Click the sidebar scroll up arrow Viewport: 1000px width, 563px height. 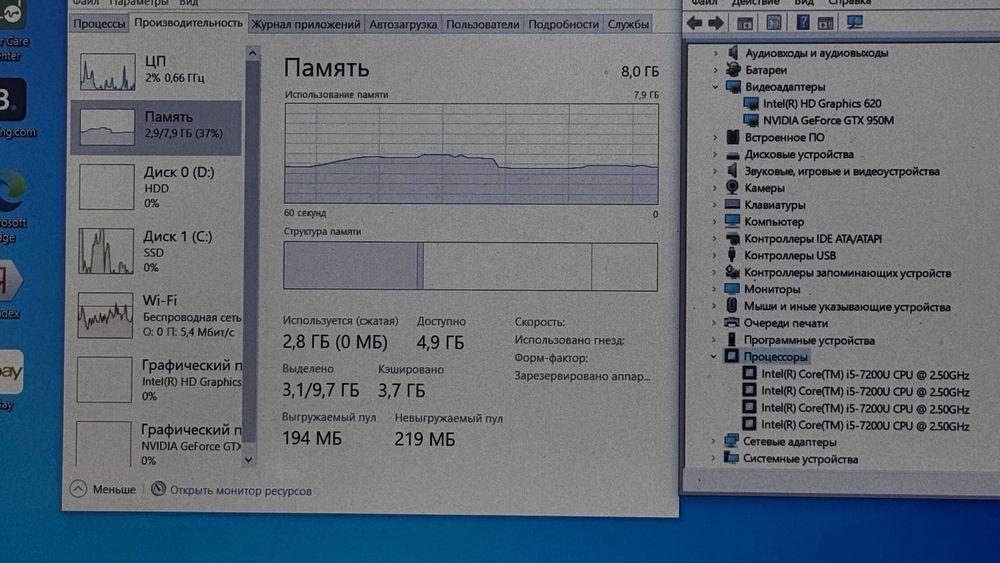(252, 53)
